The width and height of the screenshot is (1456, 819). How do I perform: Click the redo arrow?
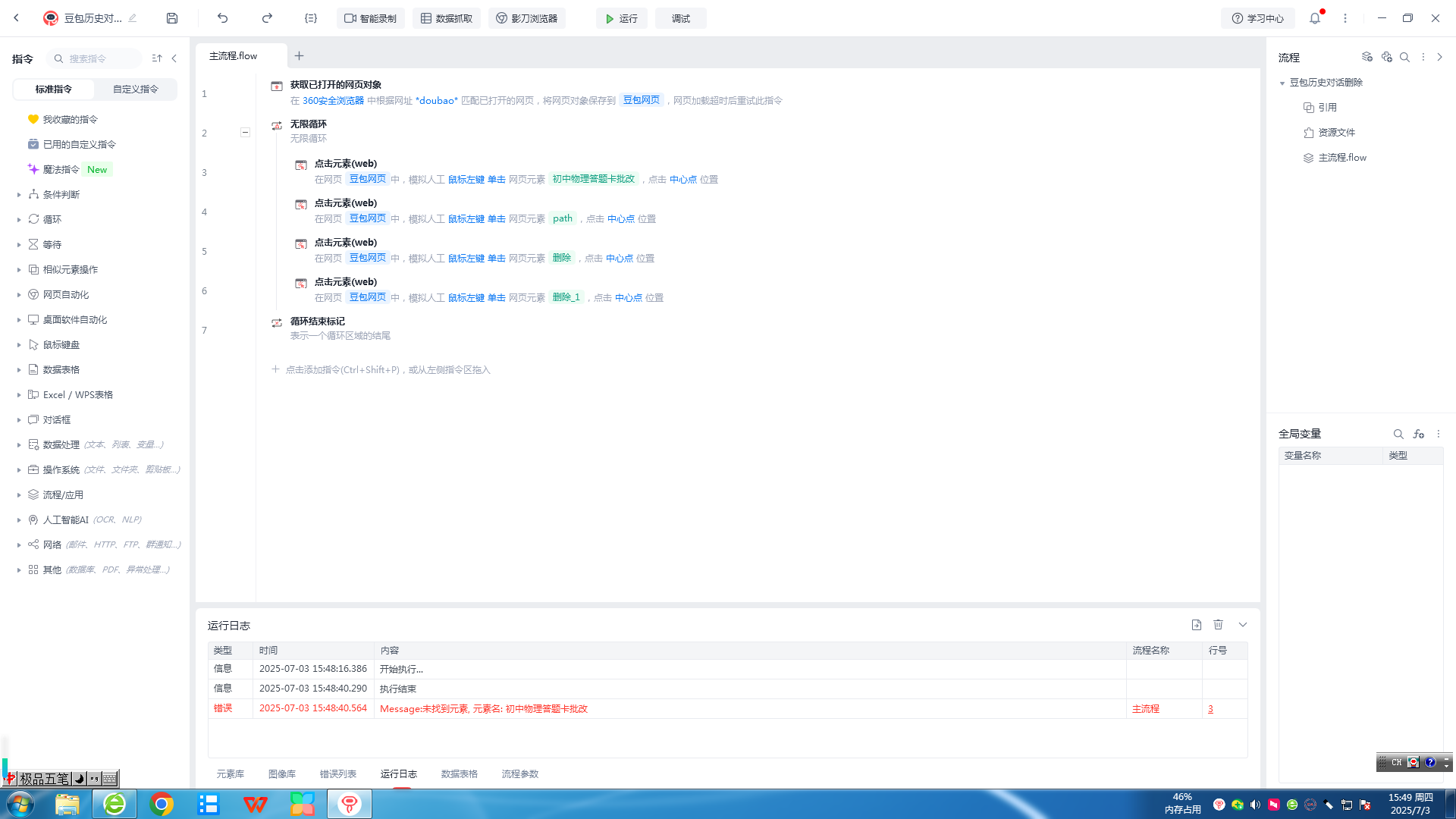click(x=267, y=18)
